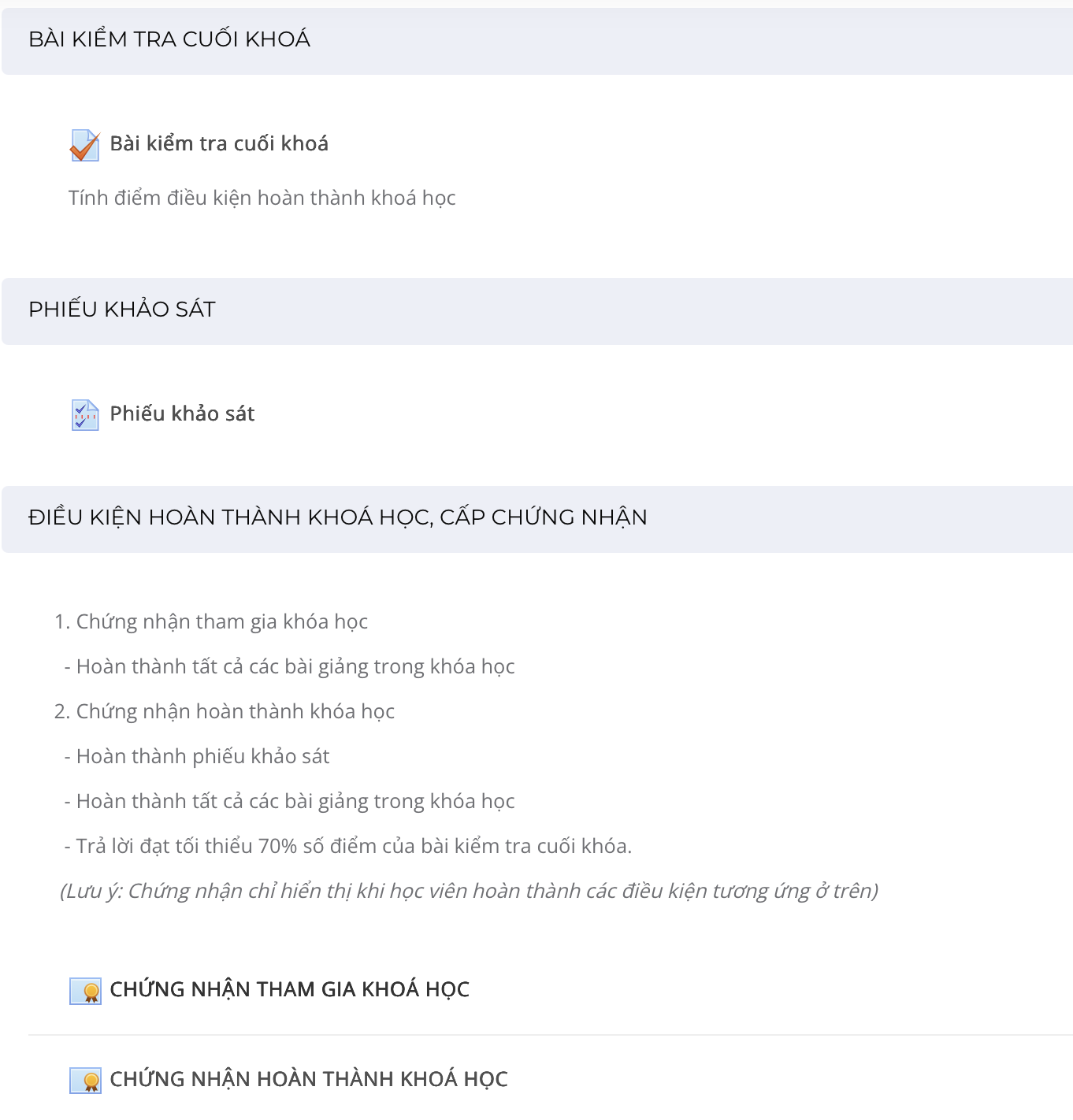Click the bài giảng condition under Chứng nhận tham gia

click(x=289, y=666)
